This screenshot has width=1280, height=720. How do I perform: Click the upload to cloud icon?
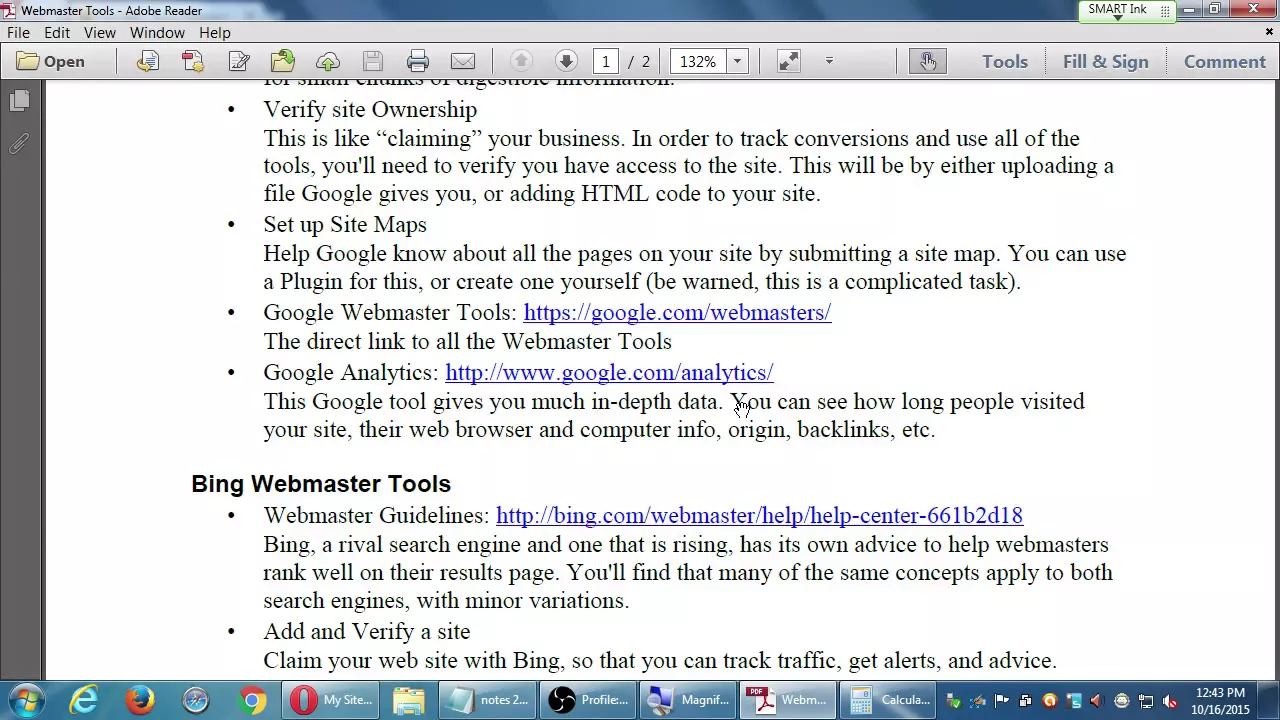tap(328, 62)
